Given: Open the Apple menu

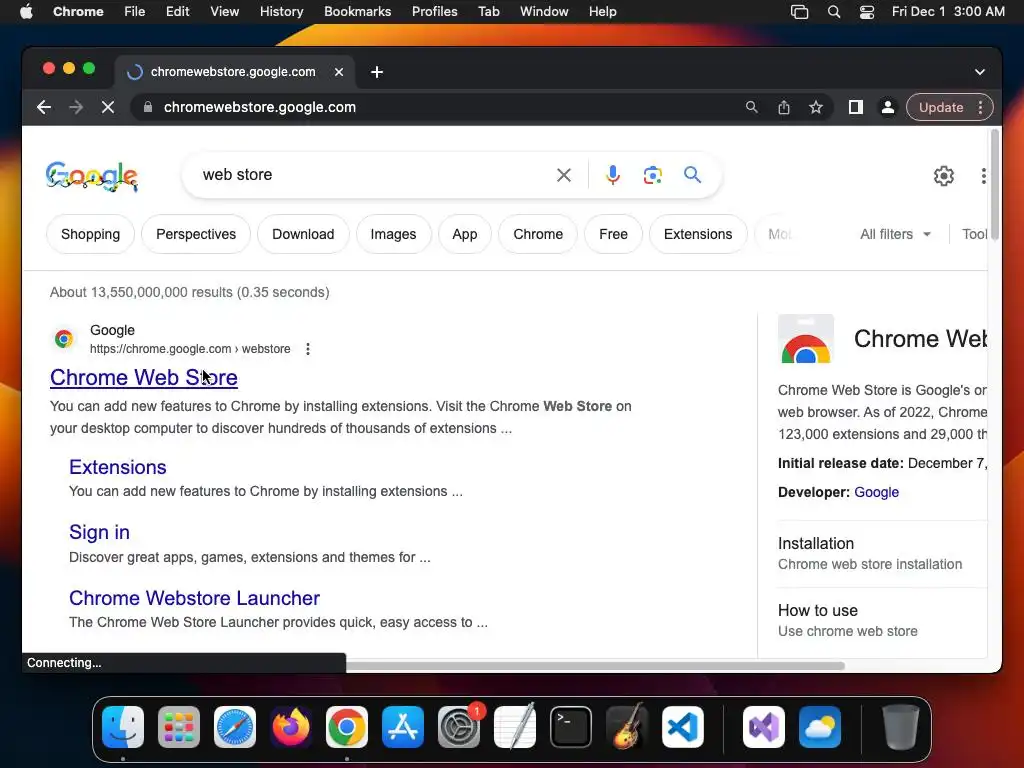Looking at the screenshot, I should tap(26, 12).
